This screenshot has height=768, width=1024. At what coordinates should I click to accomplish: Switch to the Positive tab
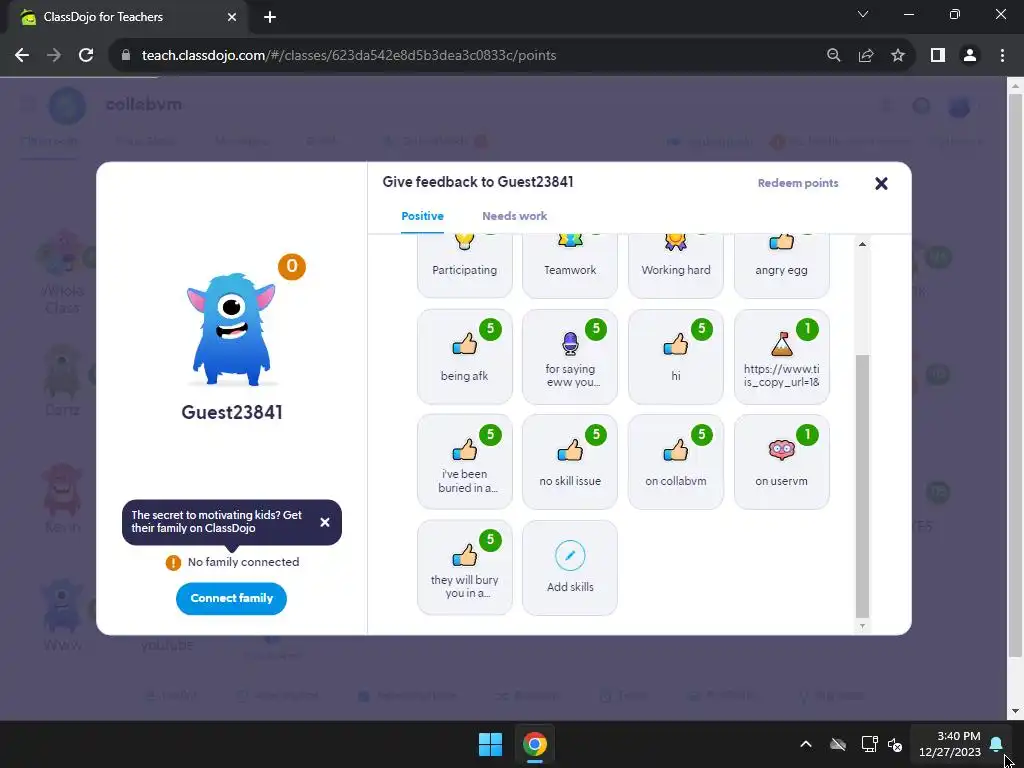423,216
